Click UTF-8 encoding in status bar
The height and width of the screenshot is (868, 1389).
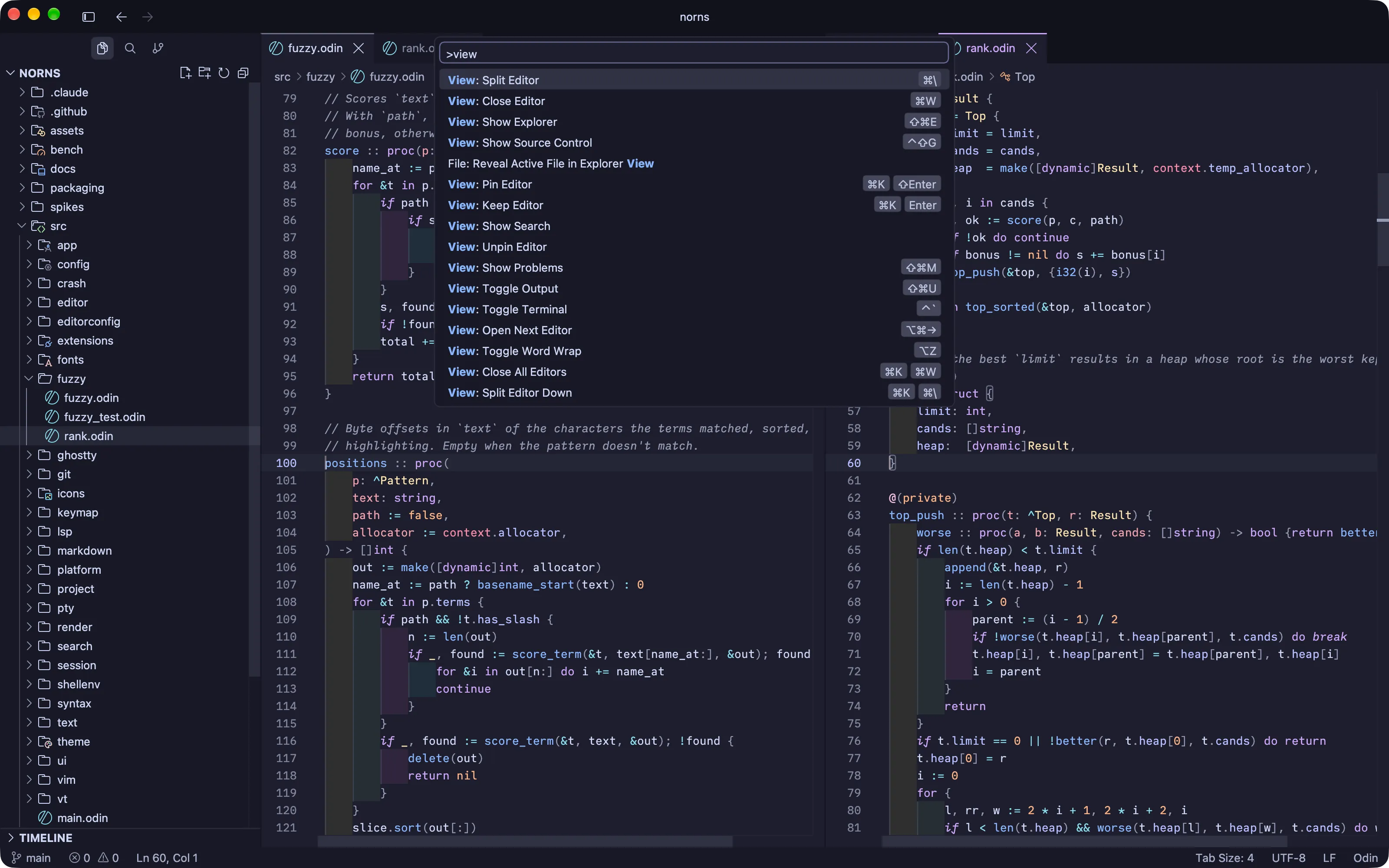click(x=1289, y=858)
